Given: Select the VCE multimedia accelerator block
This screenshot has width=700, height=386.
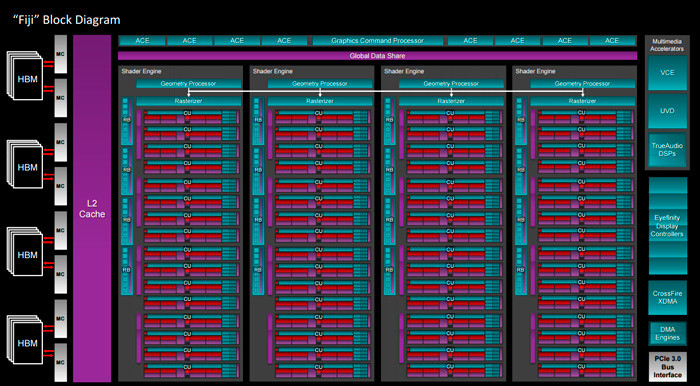Looking at the screenshot, I should [x=667, y=73].
